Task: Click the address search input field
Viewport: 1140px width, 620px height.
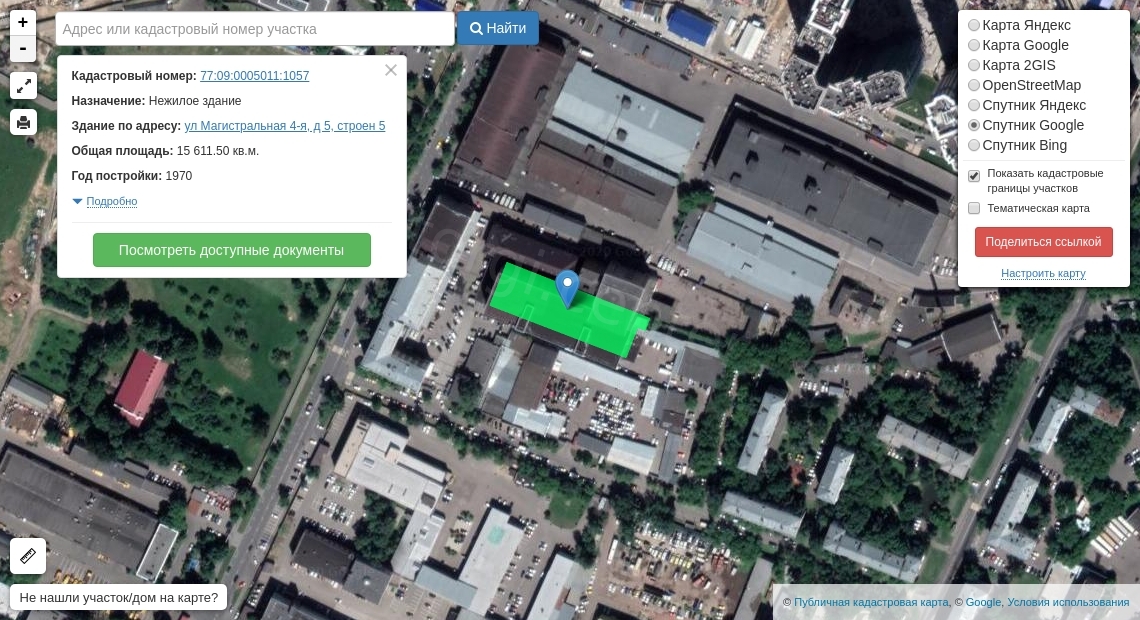Action: 255,29
